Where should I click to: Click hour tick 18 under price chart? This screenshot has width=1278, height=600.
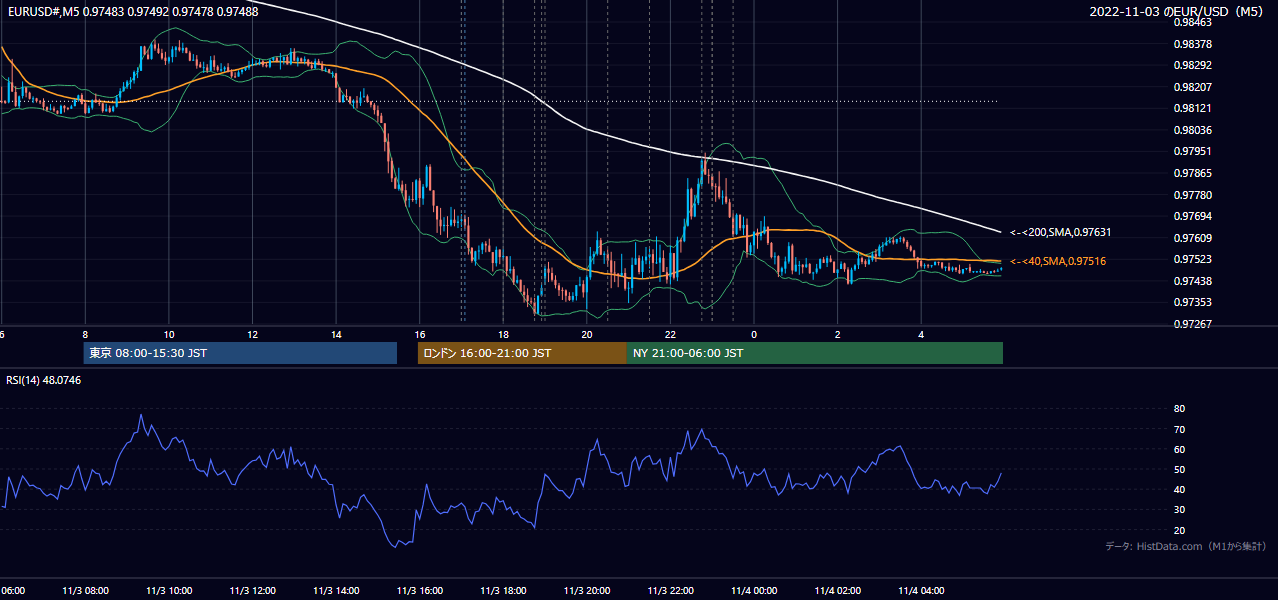pyautogui.click(x=503, y=334)
